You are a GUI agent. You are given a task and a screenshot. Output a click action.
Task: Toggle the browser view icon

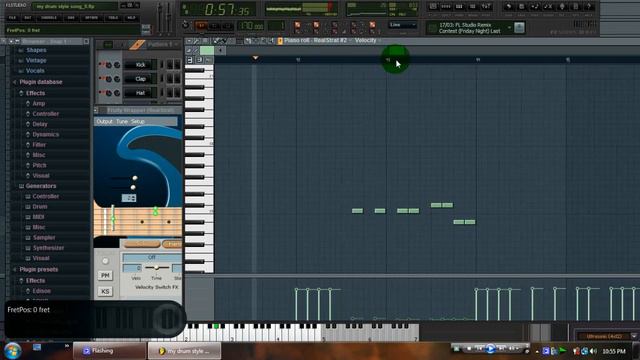472,7
